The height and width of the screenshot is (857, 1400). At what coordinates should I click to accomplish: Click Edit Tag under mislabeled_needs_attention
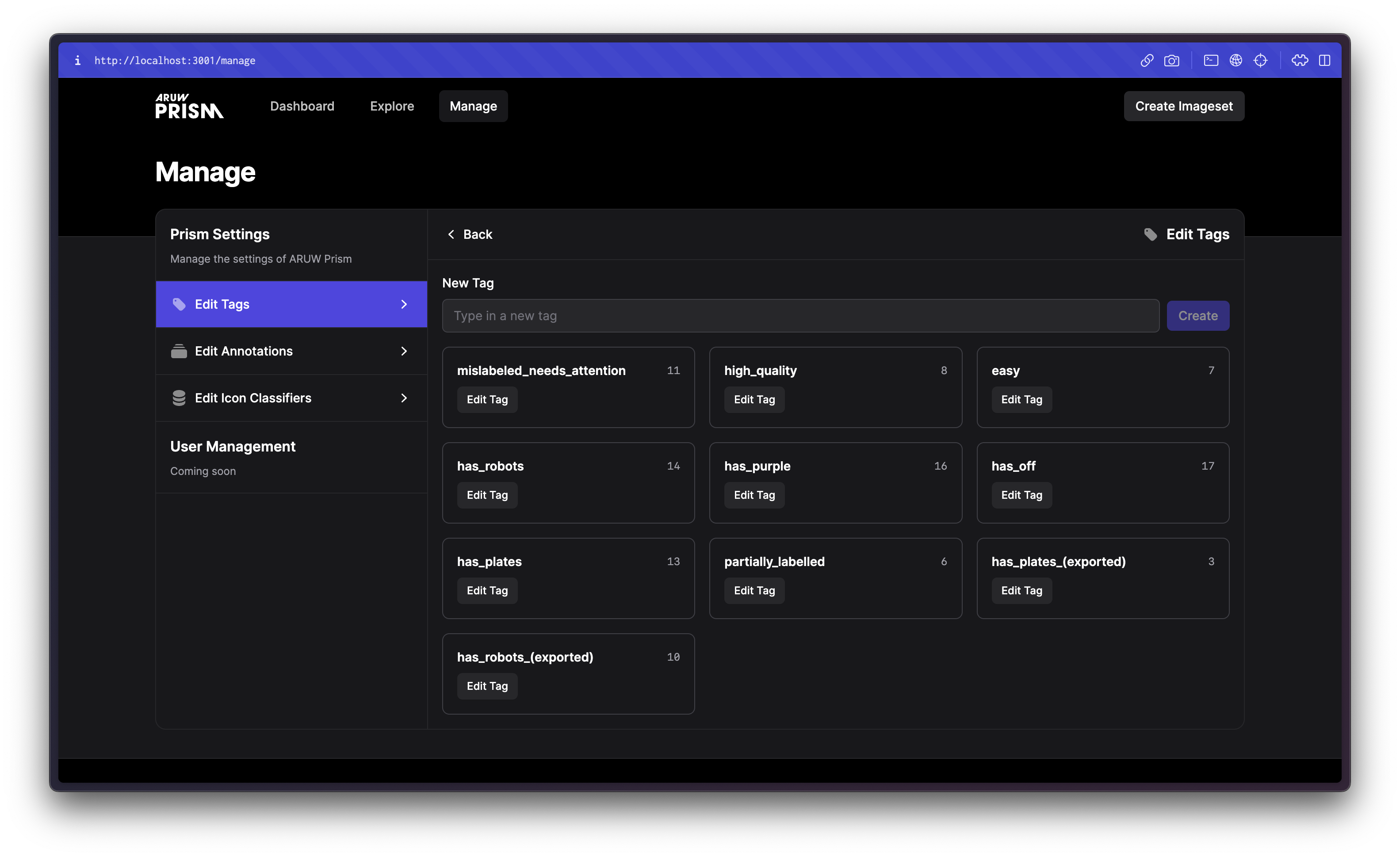point(487,399)
